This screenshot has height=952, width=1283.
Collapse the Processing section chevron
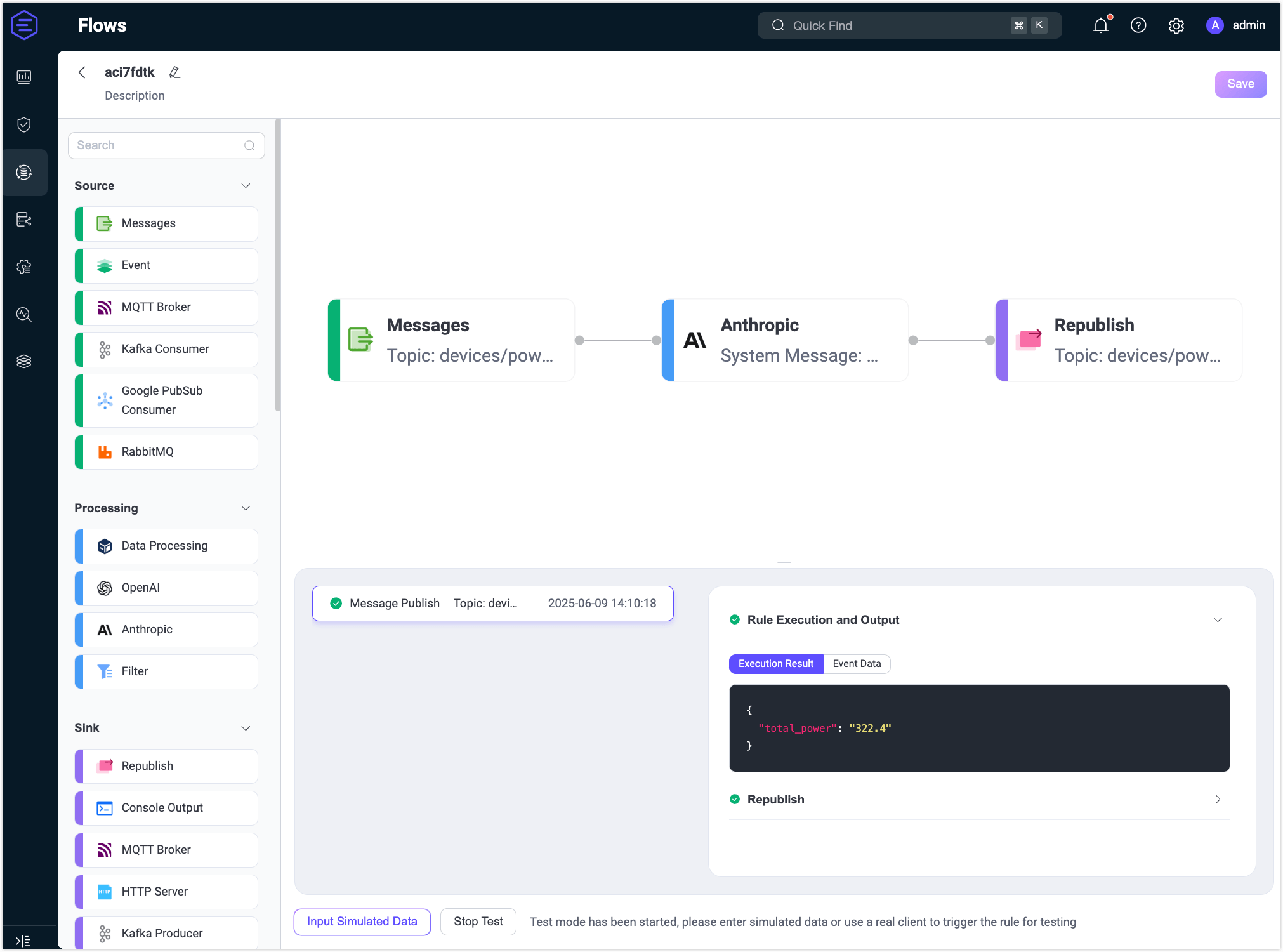coord(246,508)
